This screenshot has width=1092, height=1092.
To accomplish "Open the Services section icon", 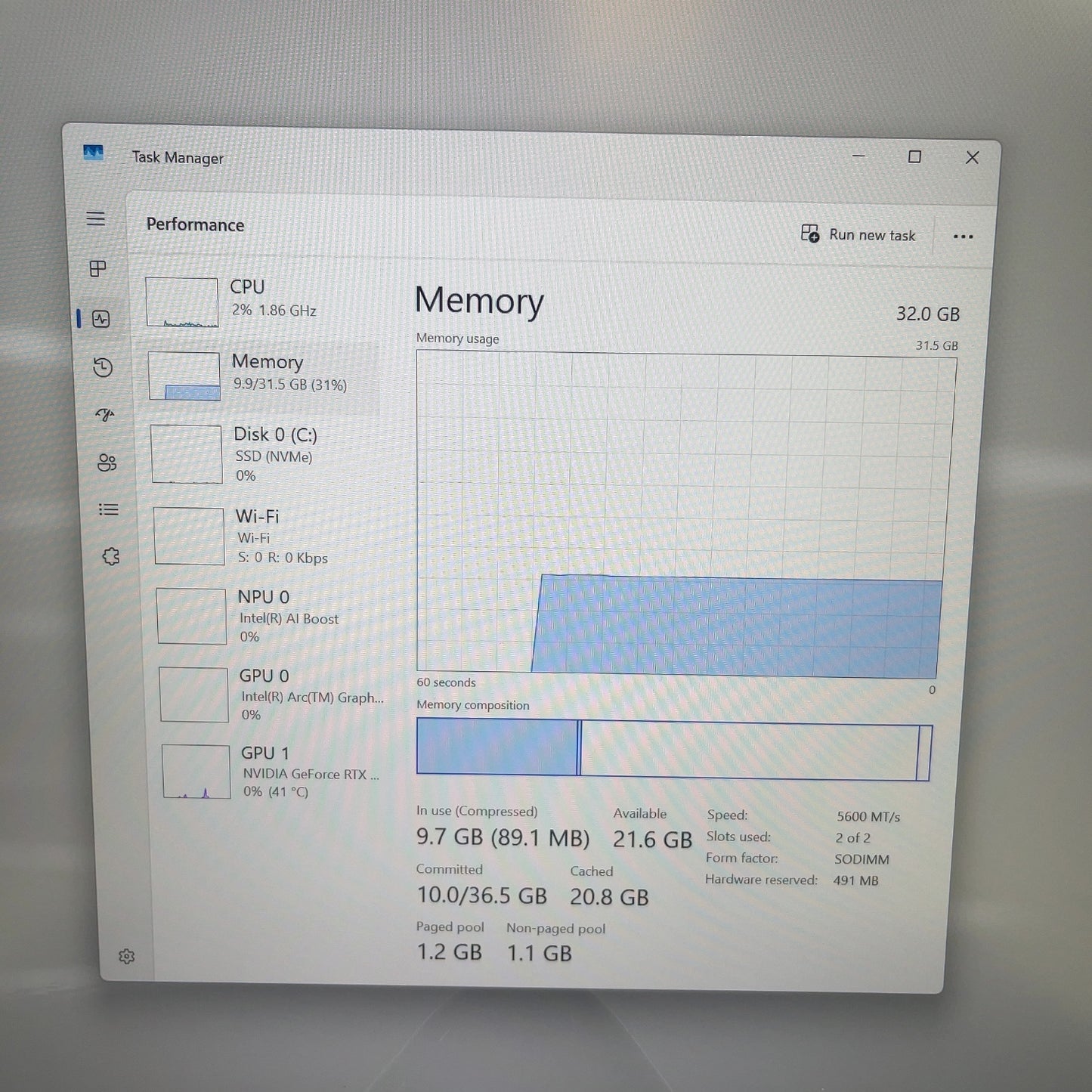I will pos(111,556).
